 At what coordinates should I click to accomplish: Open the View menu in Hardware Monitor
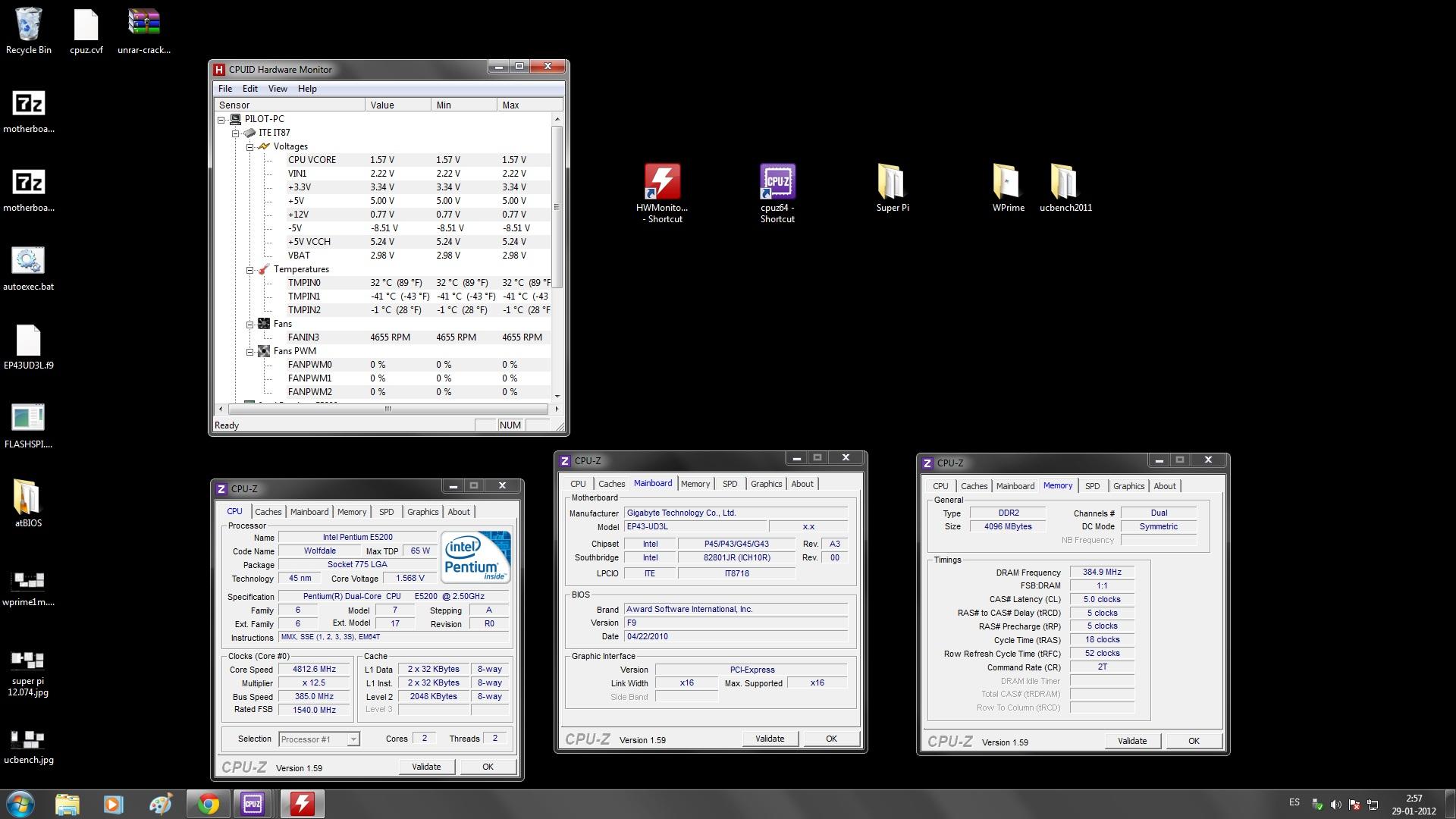point(278,89)
